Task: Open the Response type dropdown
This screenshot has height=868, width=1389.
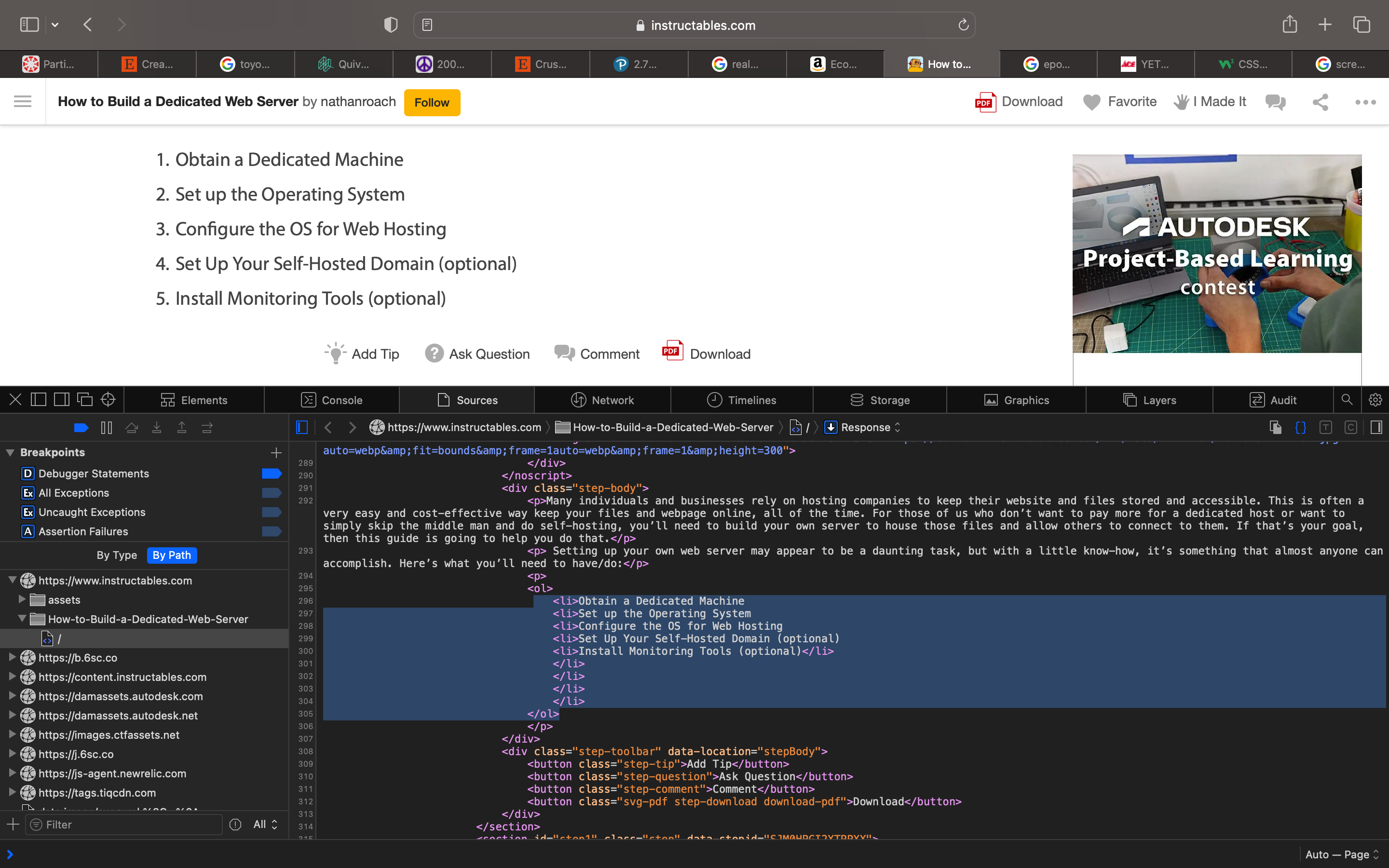Action: [864, 428]
